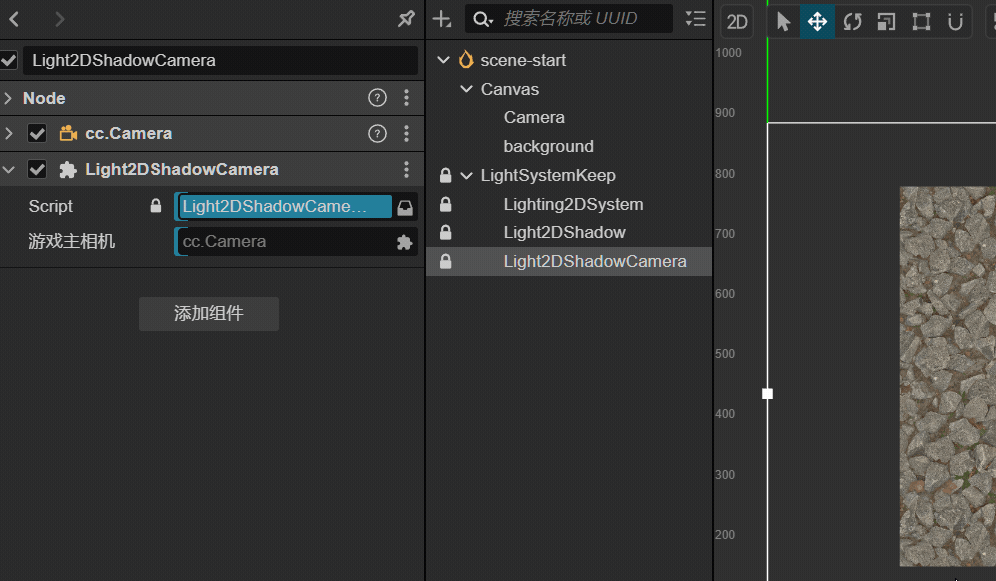Collapse all hierarchy nodes list icon

(x=696, y=19)
